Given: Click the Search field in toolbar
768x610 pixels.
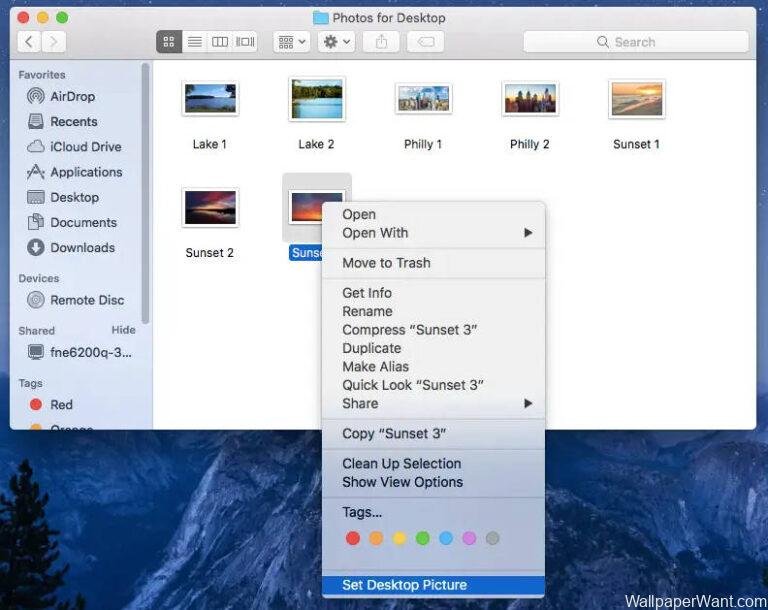Looking at the screenshot, I should click(635, 42).
